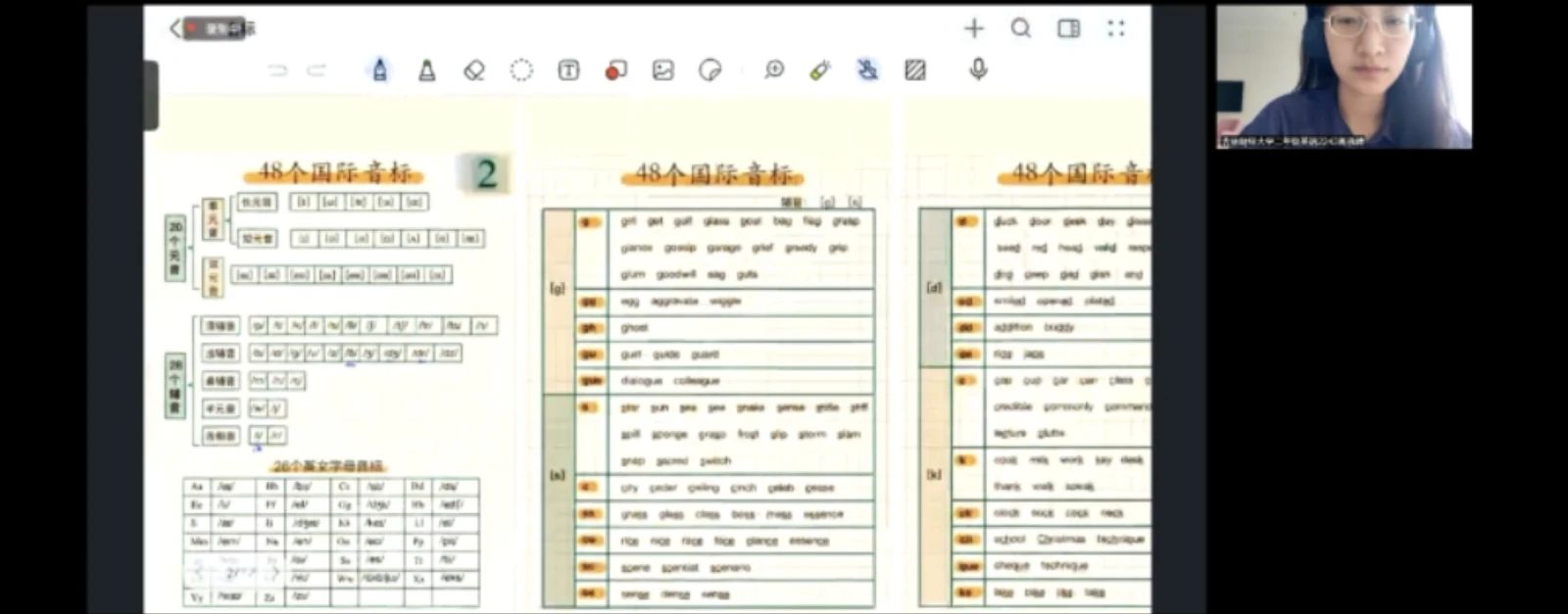This screenshot has width=1568, height=614.
Task: Go back using the left chevron
Action: click(176, 28)
